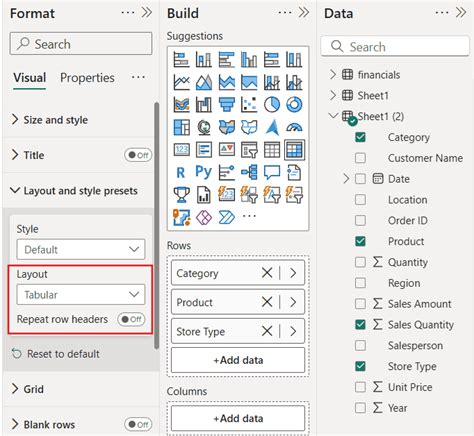Click Reset to default
Image resolution: width=474 pixels, height=436 pixels.
tap(56, 354)
